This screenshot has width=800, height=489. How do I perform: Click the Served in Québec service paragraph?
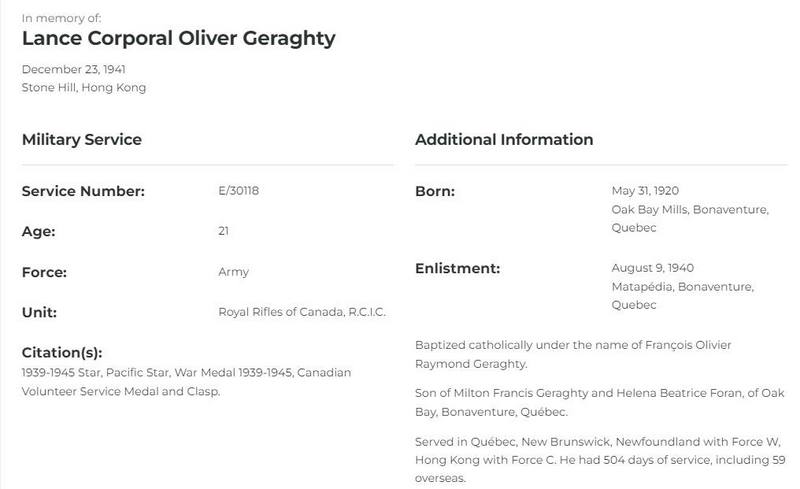coord(600,460)
